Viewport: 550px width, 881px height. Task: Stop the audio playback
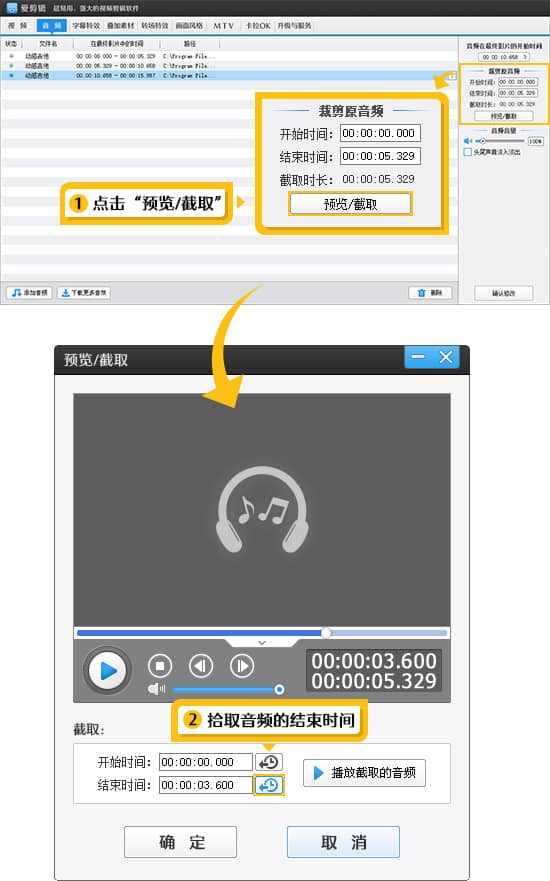[x=160, y=666]
